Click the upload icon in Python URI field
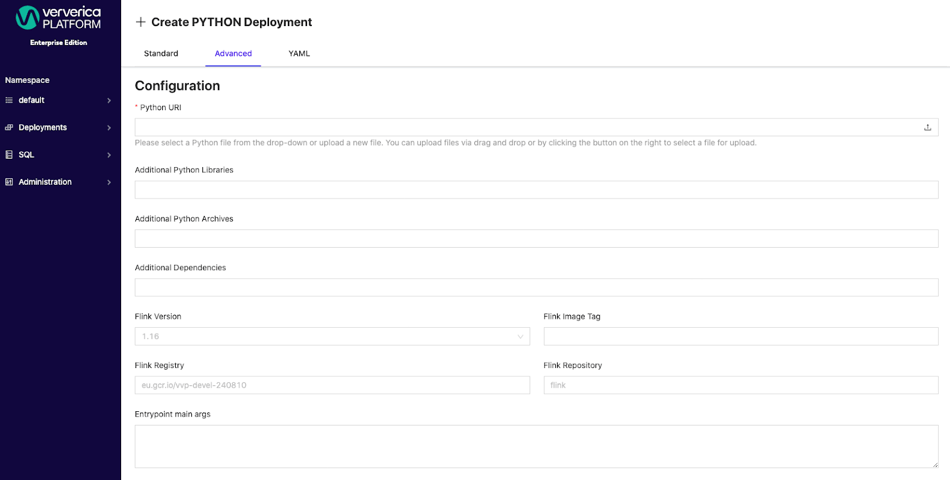950x480 pixels. (927, 127)
